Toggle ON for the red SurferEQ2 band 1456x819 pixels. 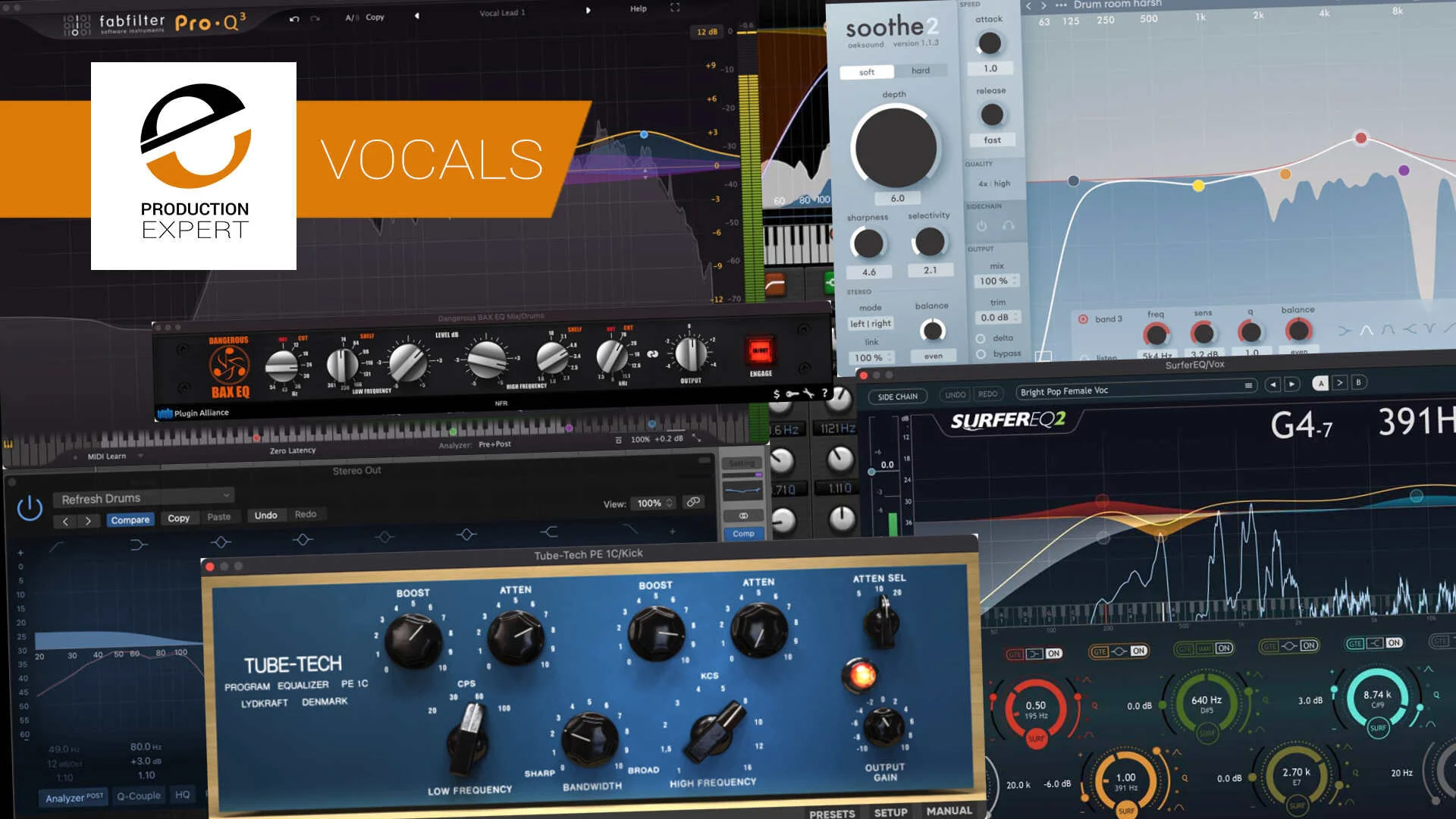point(1053,654)
